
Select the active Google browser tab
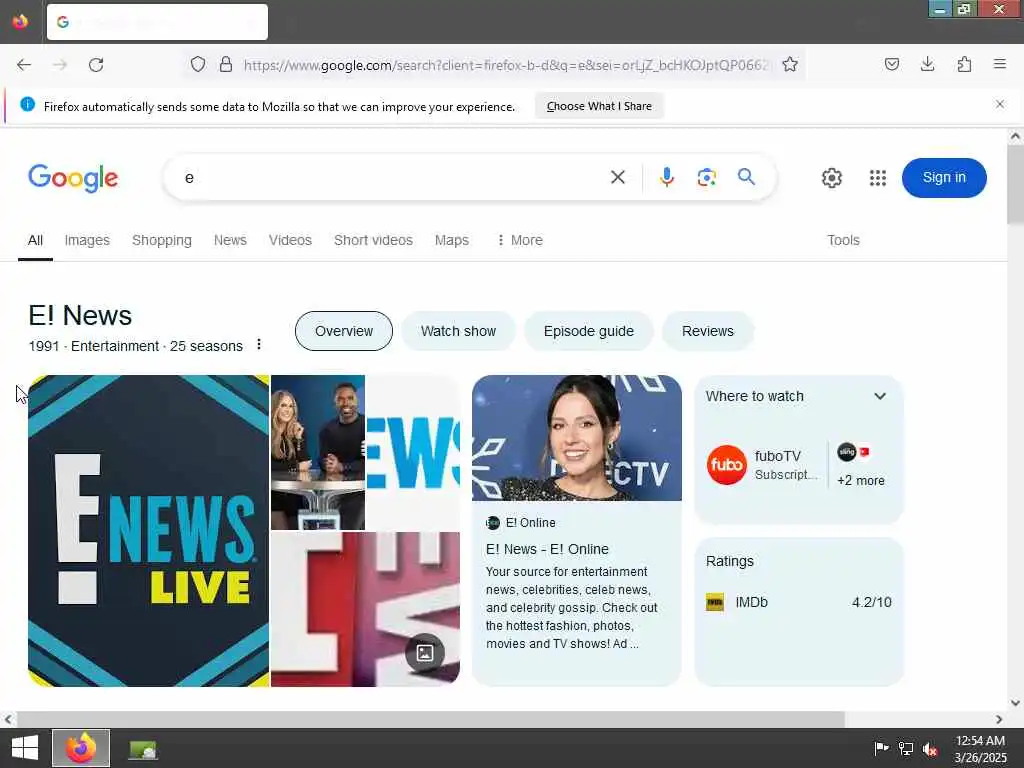tap(157, 22)
